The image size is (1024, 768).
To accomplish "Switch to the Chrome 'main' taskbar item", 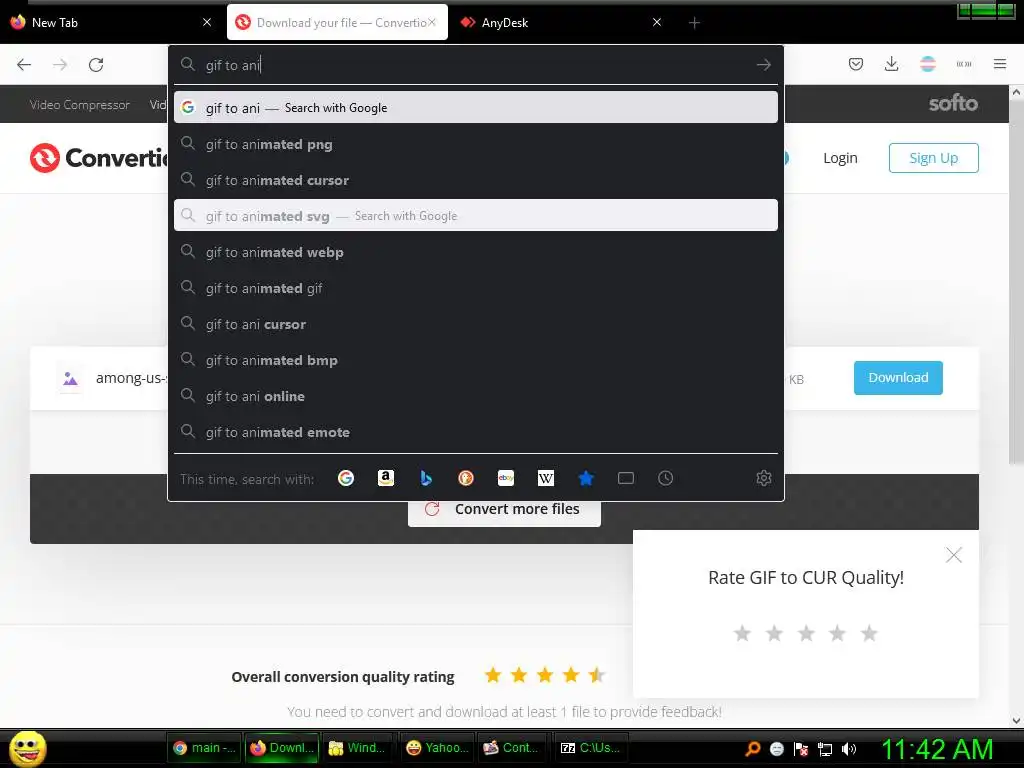I will [204, 748].
